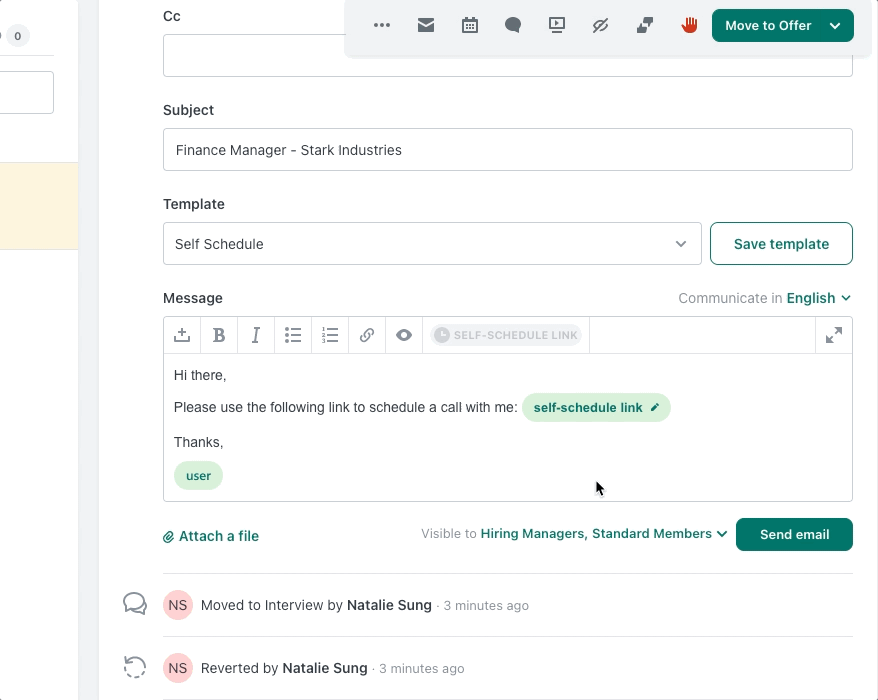
Task: Open the Self Schedule template dropdown
Action: [x=432, y=244]
